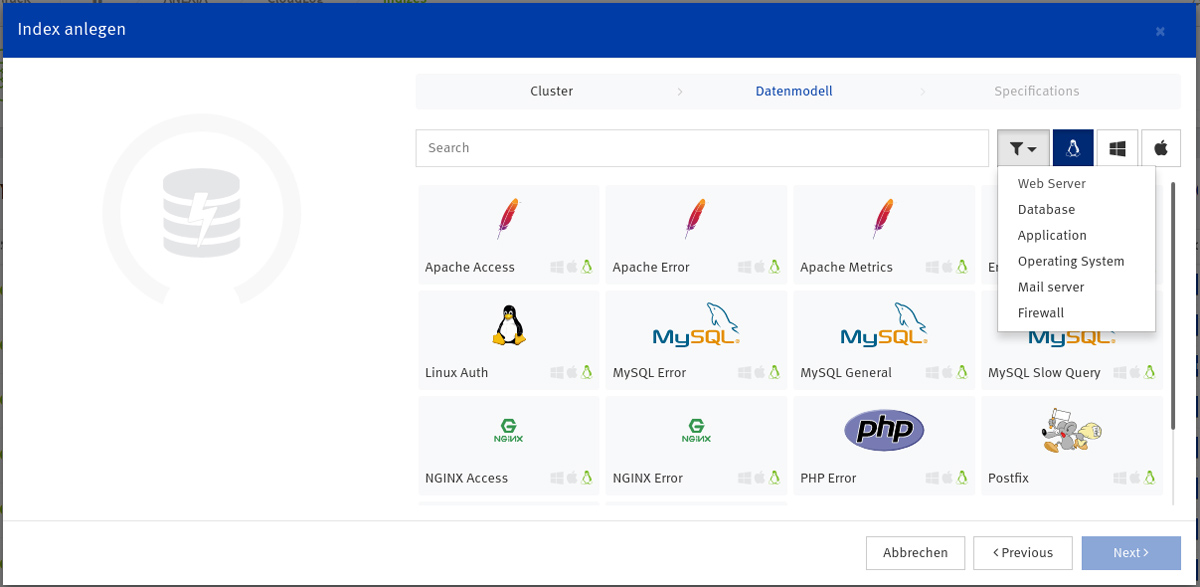This screenshot has width=1200, height=587.
Task: Click Apple support icon on Apache Access card
Action: click(573, 267)
